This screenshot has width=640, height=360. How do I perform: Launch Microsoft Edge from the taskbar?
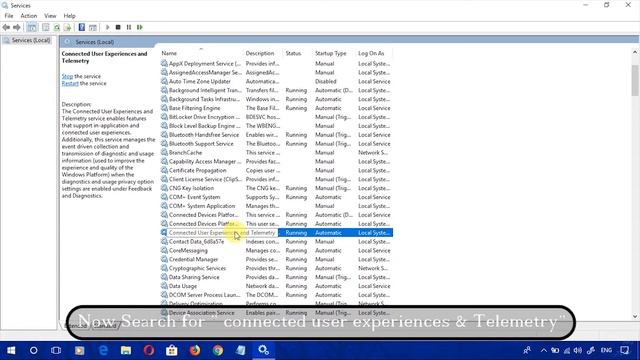tap(103, 350)
